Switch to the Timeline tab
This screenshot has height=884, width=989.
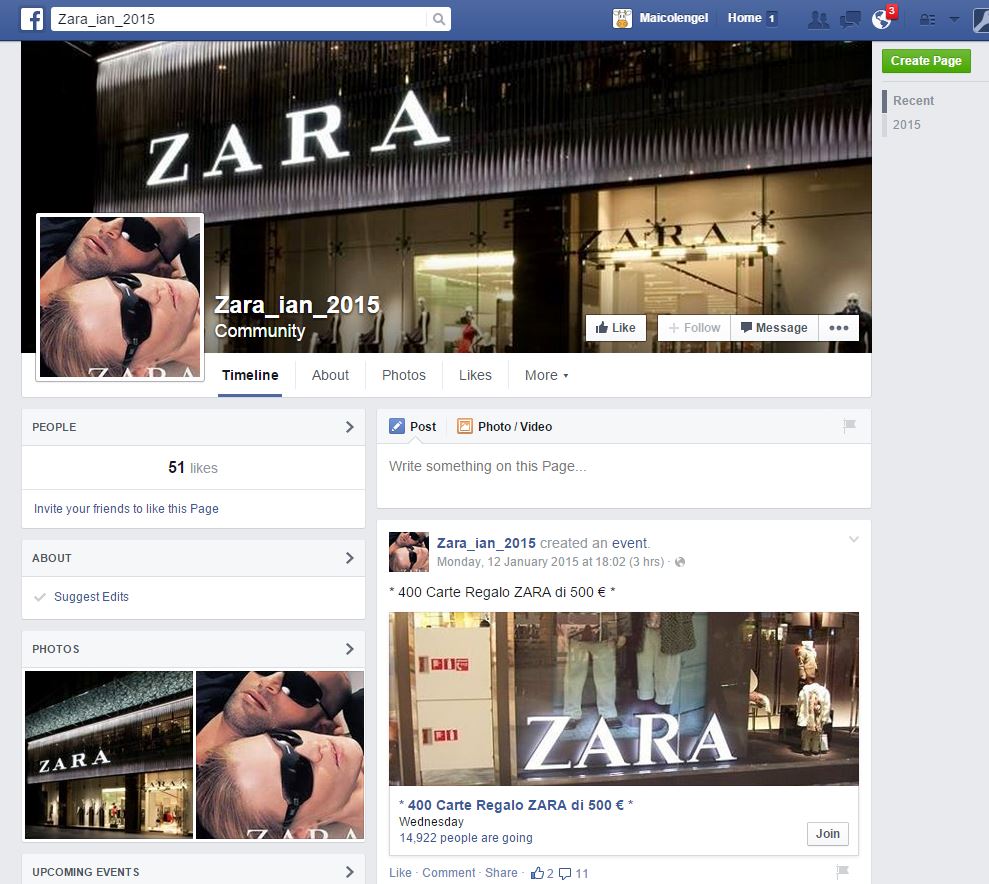[250, 375]
